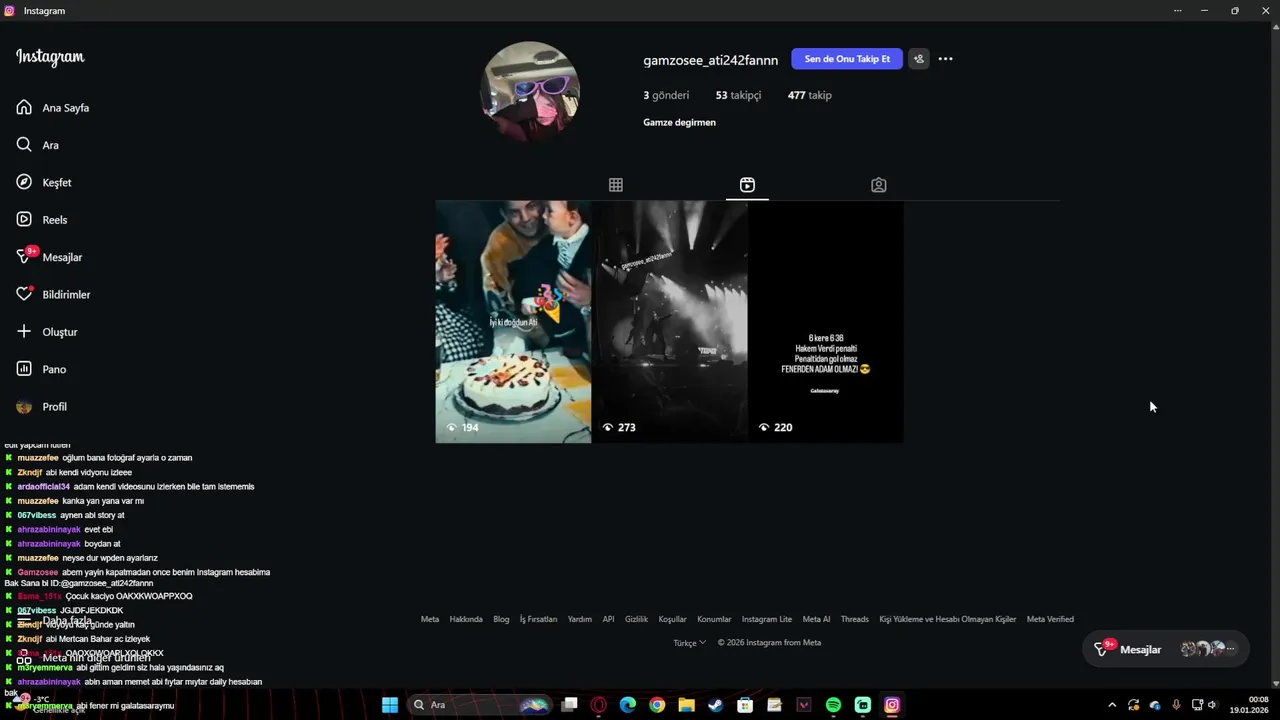
Task: Open Bildirimler heart icon
Action: (x=24, y=294)
